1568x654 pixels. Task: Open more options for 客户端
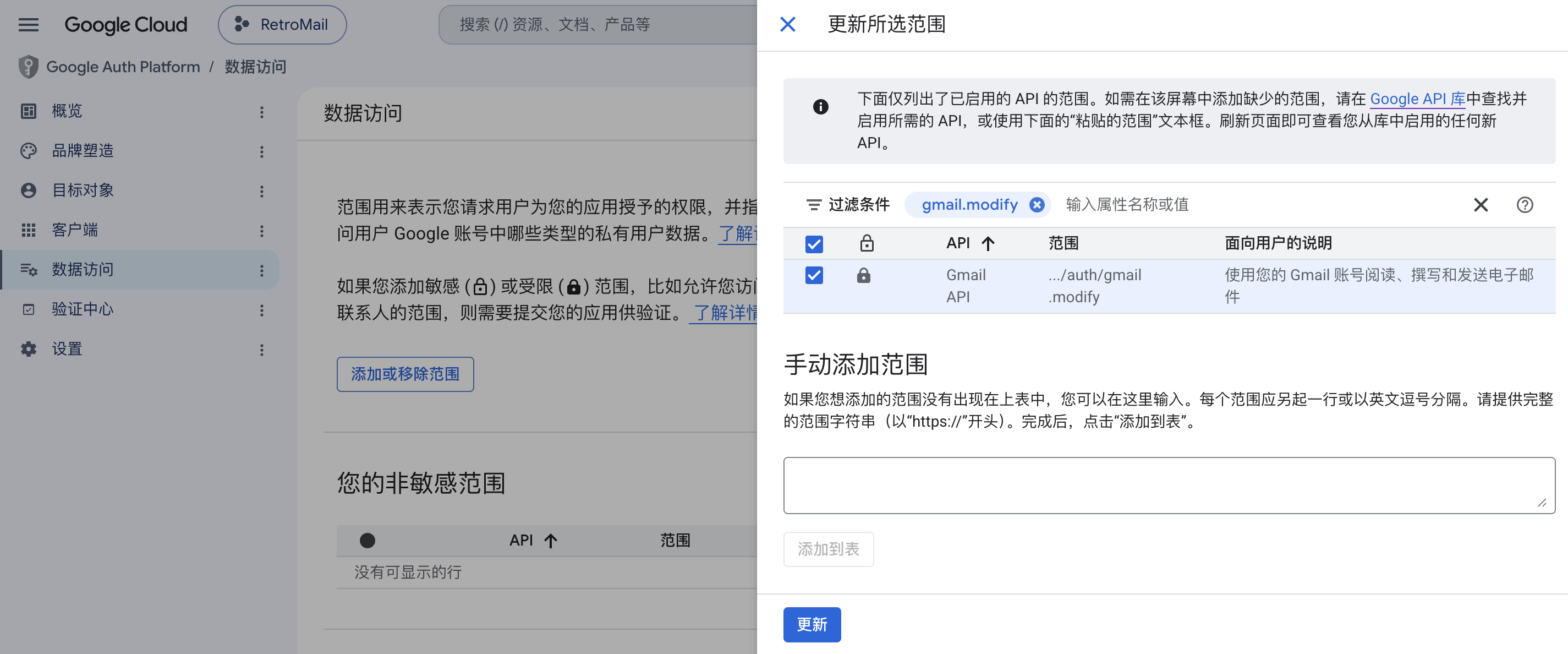tap(262, 231)
